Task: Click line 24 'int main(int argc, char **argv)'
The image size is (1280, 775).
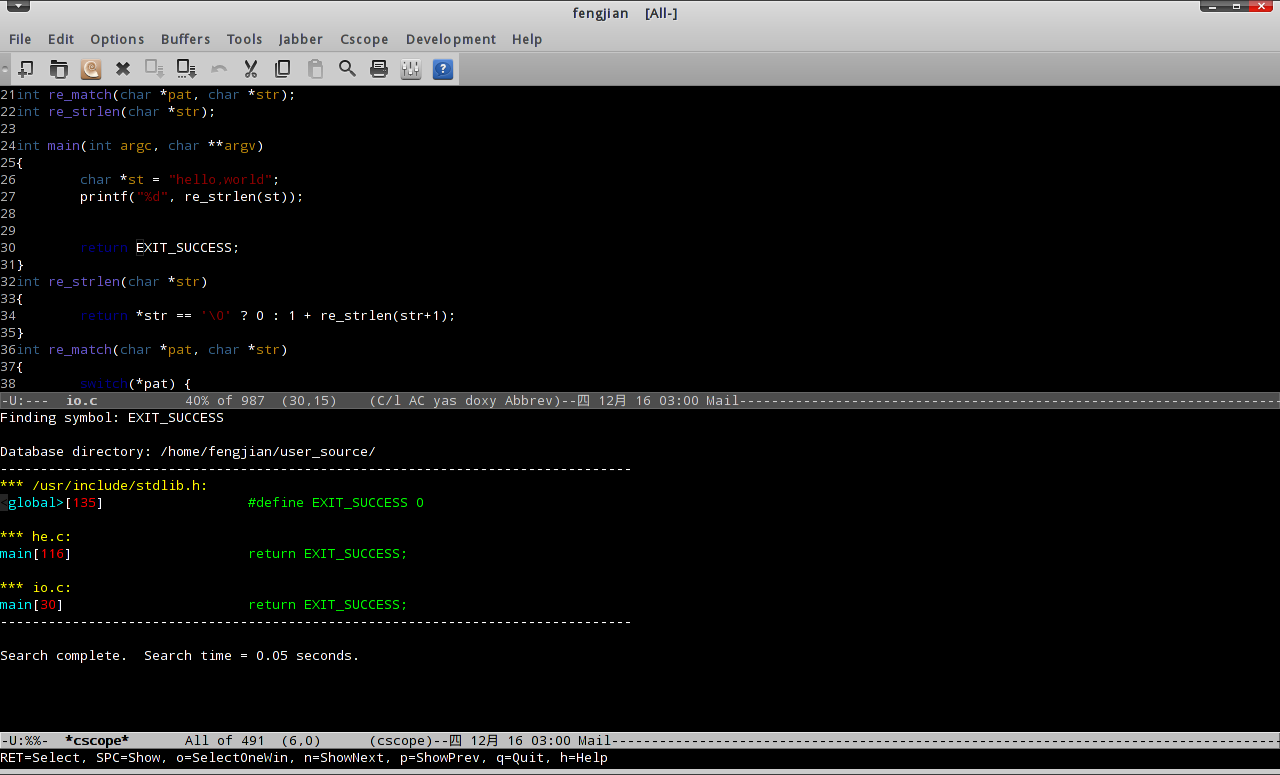Action: point(140,145)
